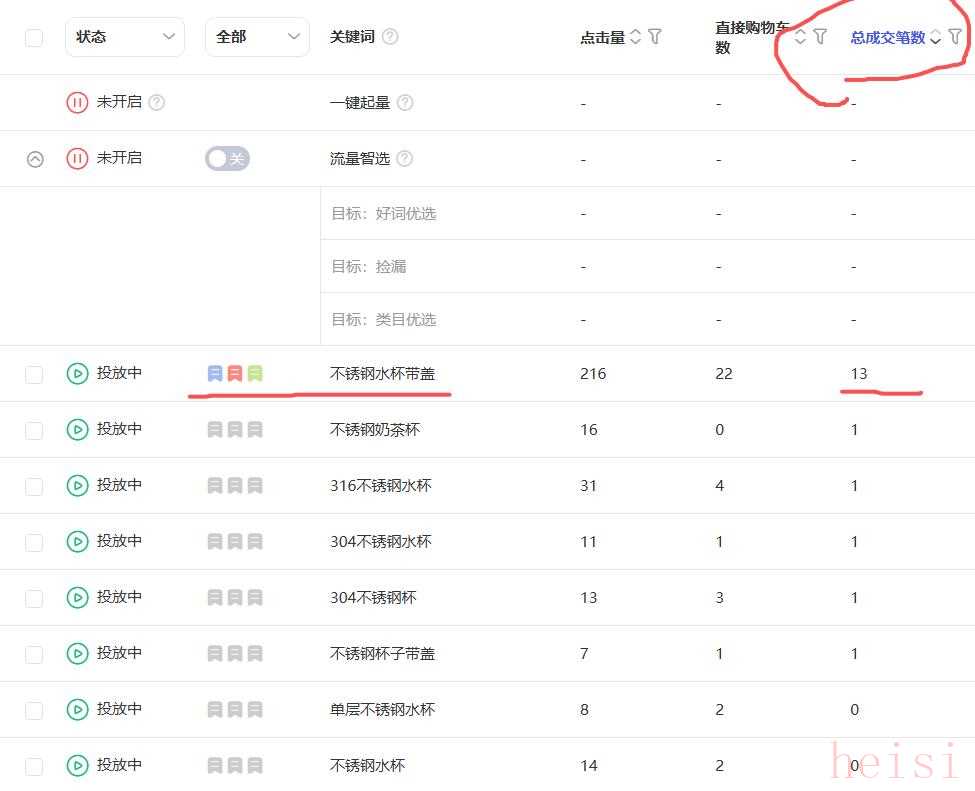Image resolution: width=975 pixels, height=791 pixels.
Task: Click paused status icon for 一键起量
Action: [x=77, y=102]
